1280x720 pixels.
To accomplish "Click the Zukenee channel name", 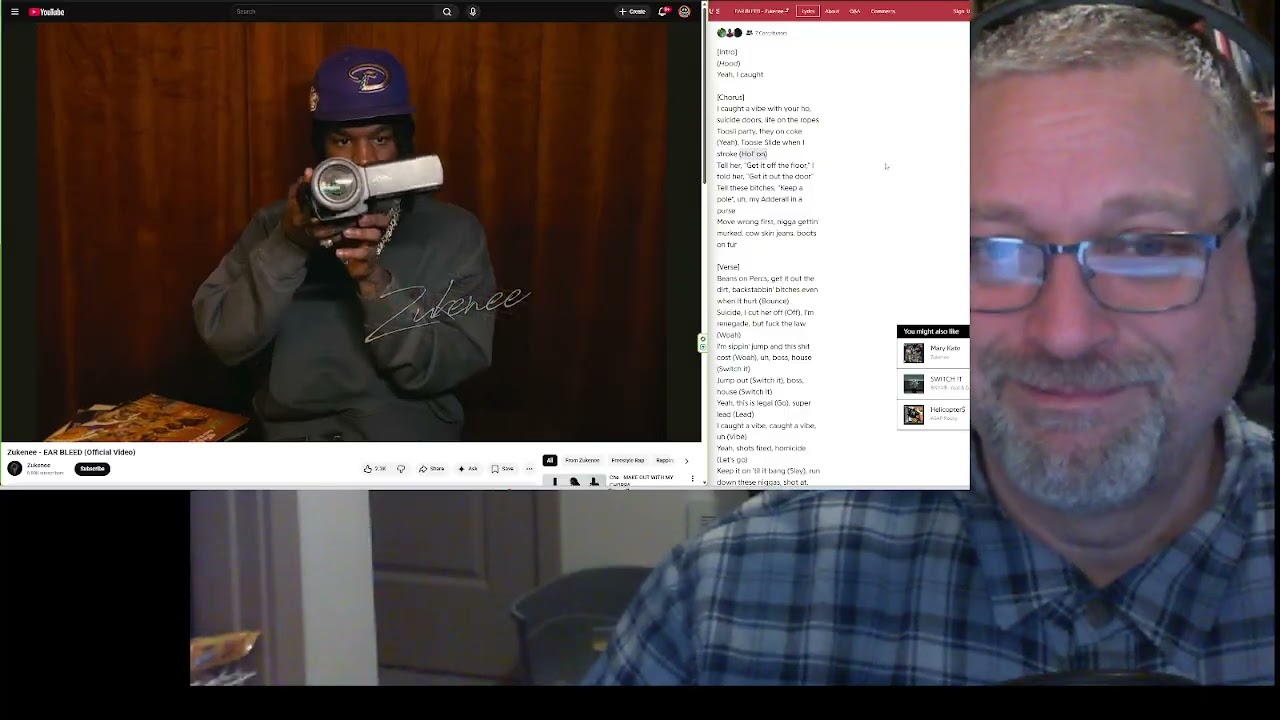I will pyautogui.click(x=38, y=465).
